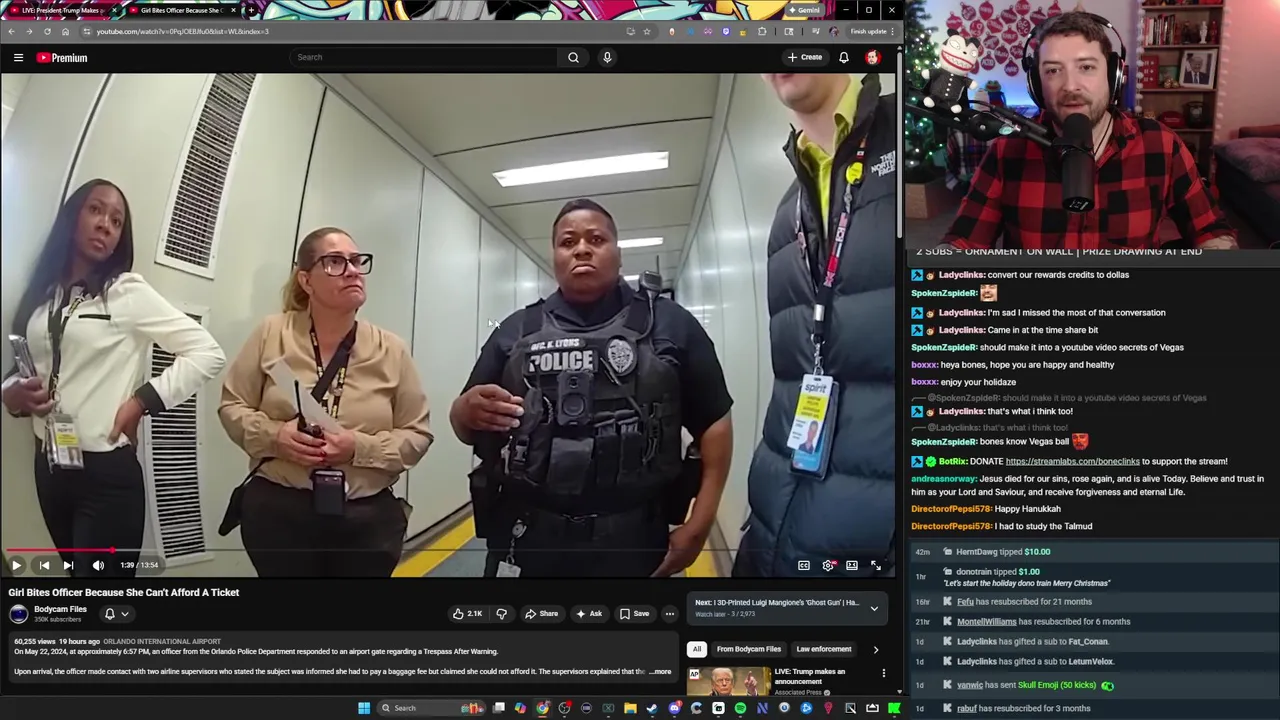The image size is (1280, 720).
Task: Save the video to a playlist
Action: [634, 614]
